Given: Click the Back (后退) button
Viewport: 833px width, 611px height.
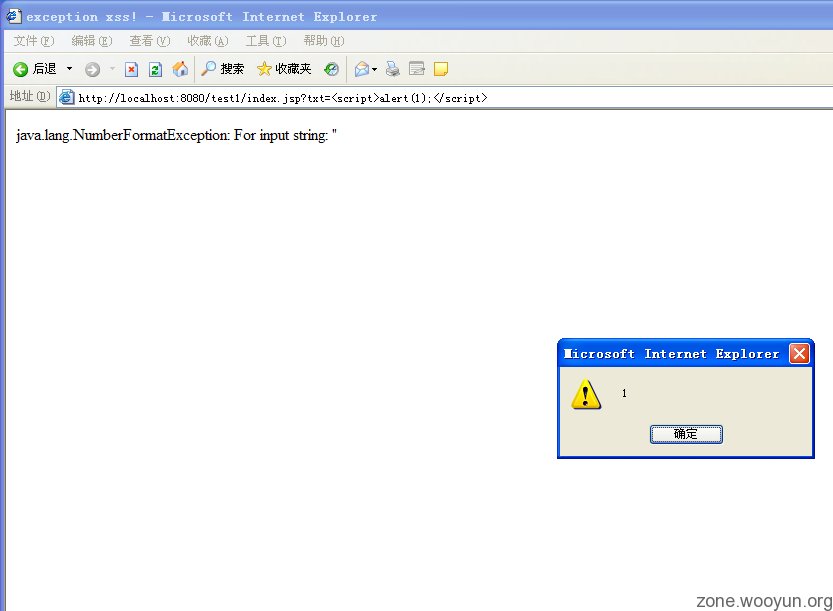Looking at the screenshot, I should coord(35,69).
